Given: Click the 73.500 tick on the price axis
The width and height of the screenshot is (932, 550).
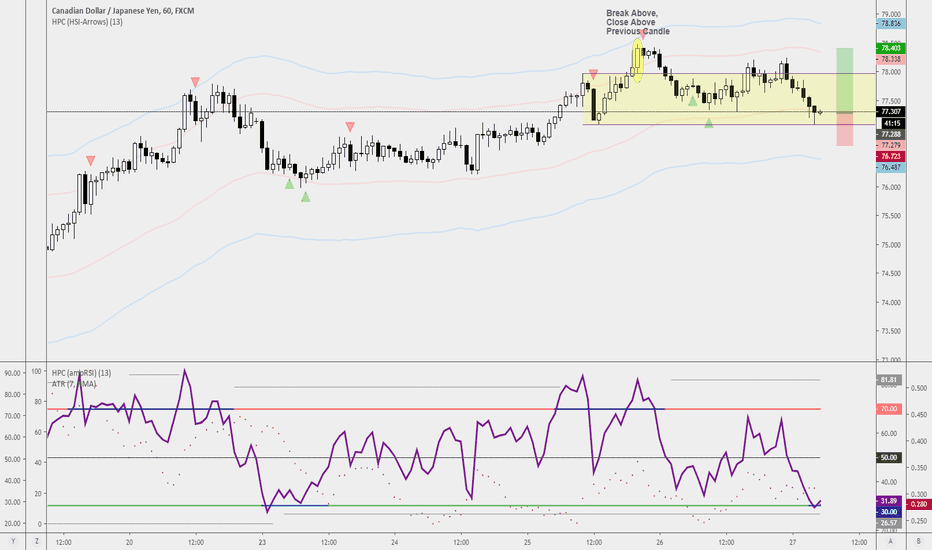Looking at the screenshot, I should [x=891, y=331].
